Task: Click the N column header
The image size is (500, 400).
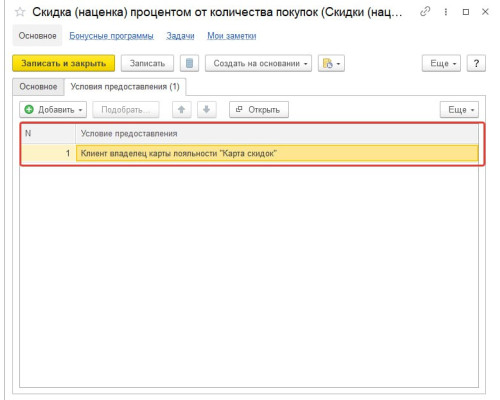Action: coord(48,134)
